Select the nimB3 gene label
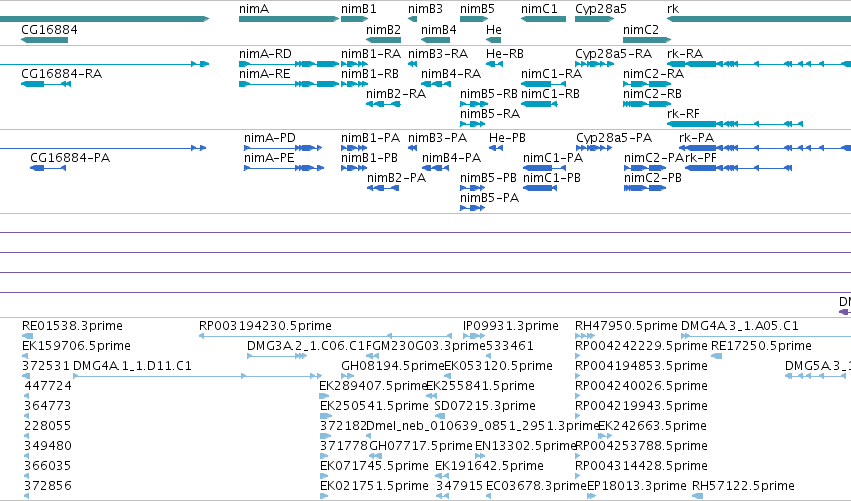This screenshot has height=501, width=851. (x=426, y=9)
